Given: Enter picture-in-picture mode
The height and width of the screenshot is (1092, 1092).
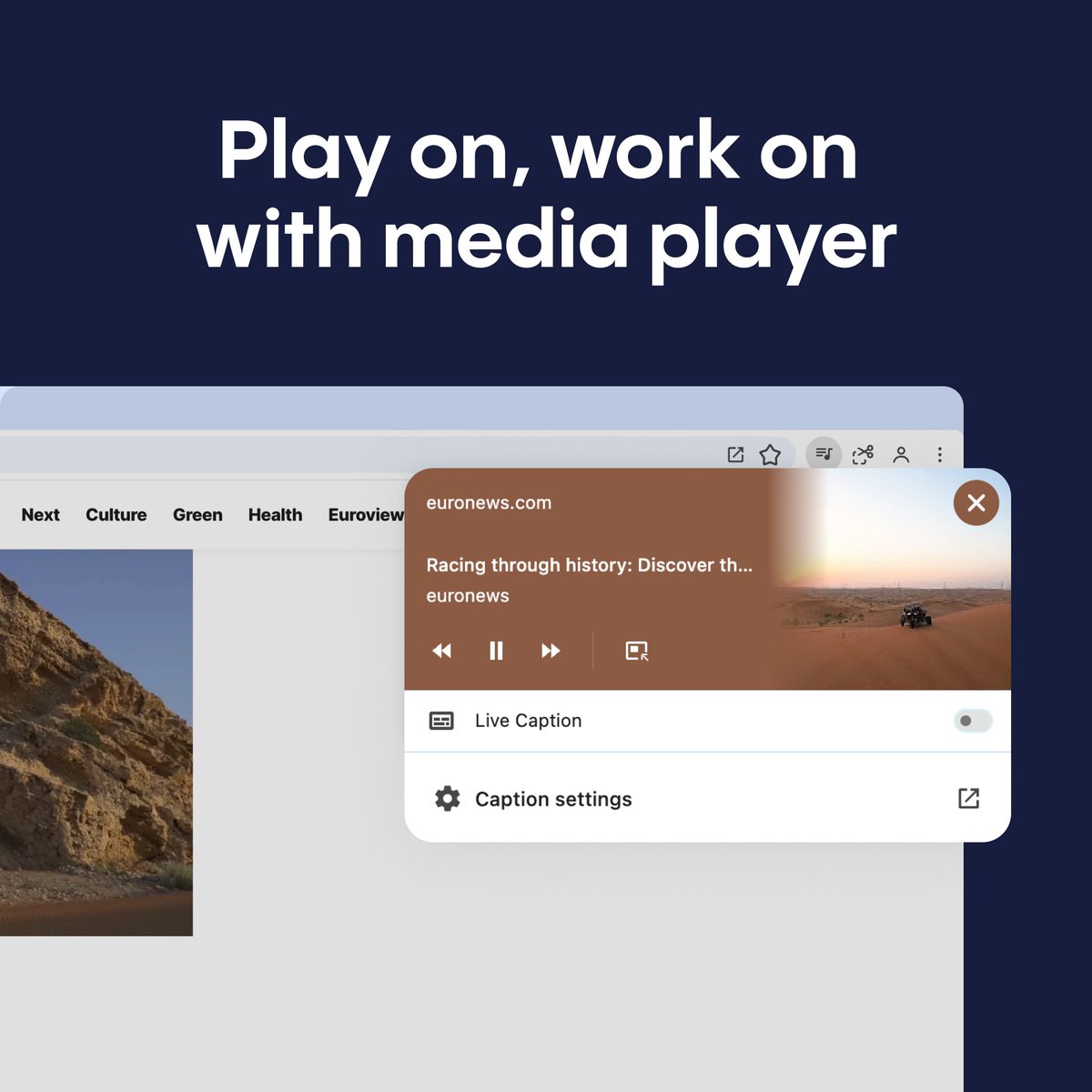Looking at the screenshot, I should coord(637,651).
